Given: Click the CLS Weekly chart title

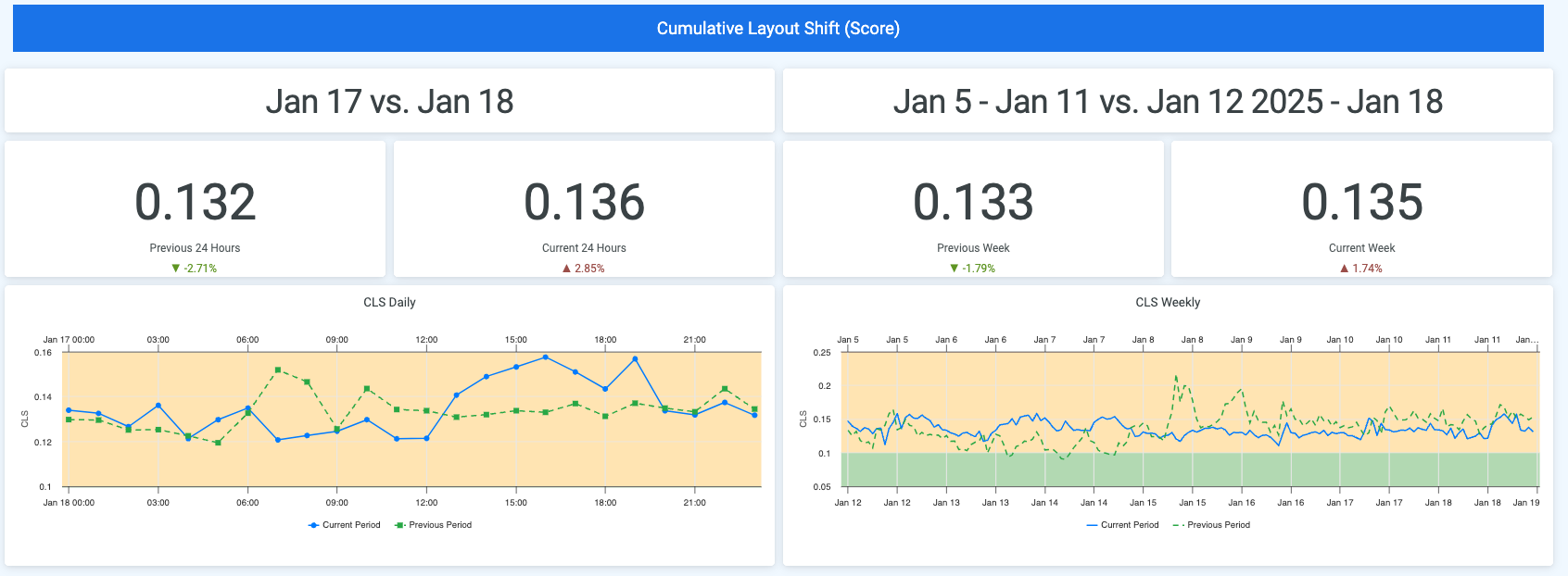Looking at the screenshot, I should (1168, 303).
